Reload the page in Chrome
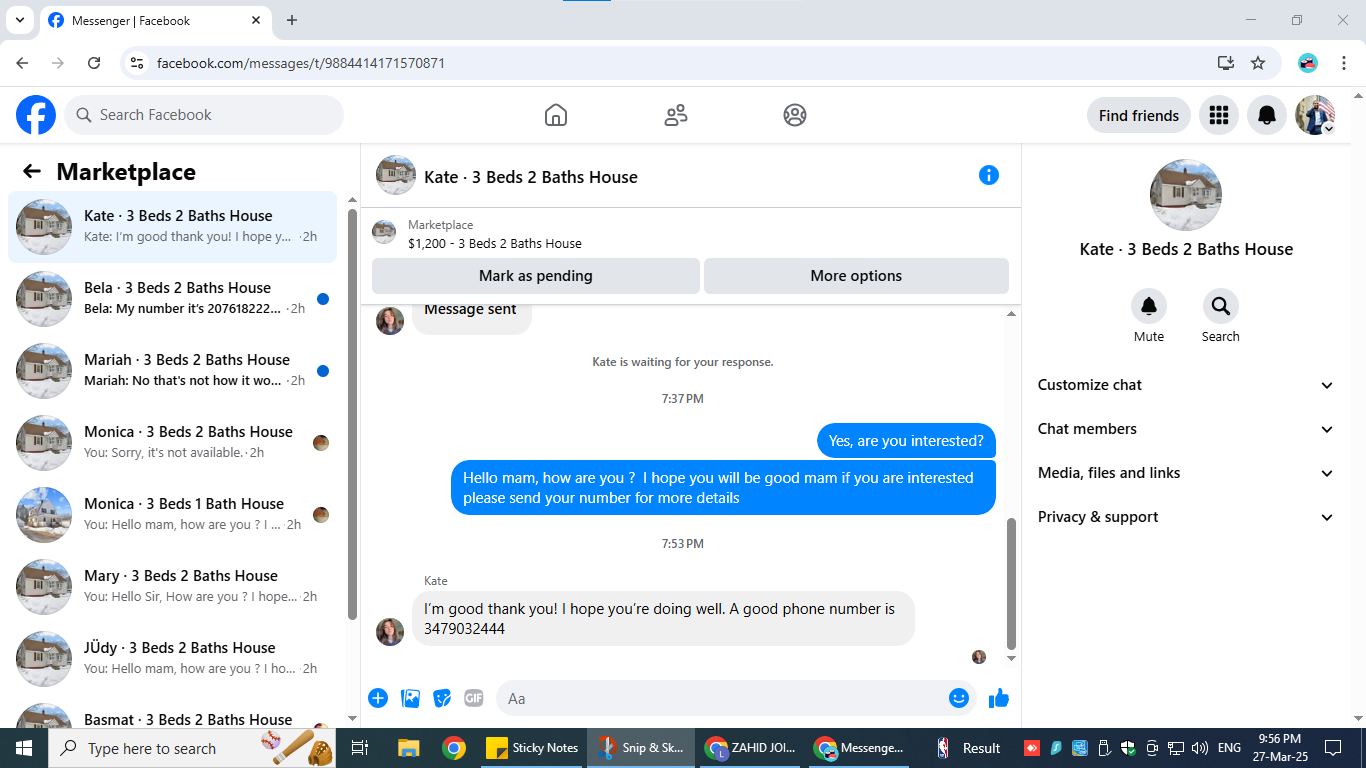The height and width of the screenshot is (768, 1366). [x=94, y=63]
